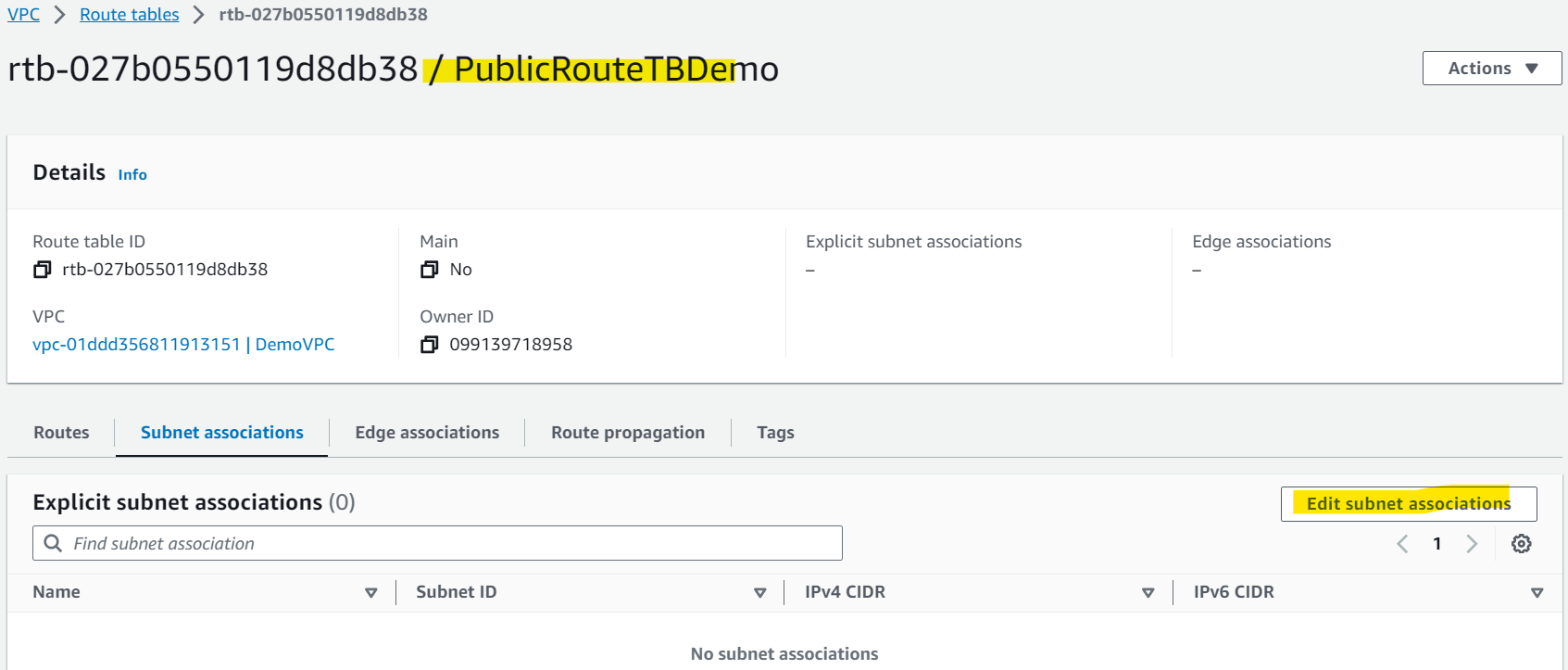The width and height of the screenshot is (1568, 670).
Task: Click the Name column header
Action: 56,592
